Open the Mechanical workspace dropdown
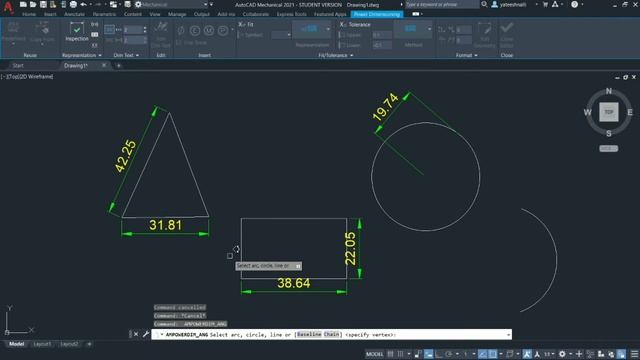The height and width of the screenshot is (360, 640). pos(205,4)
